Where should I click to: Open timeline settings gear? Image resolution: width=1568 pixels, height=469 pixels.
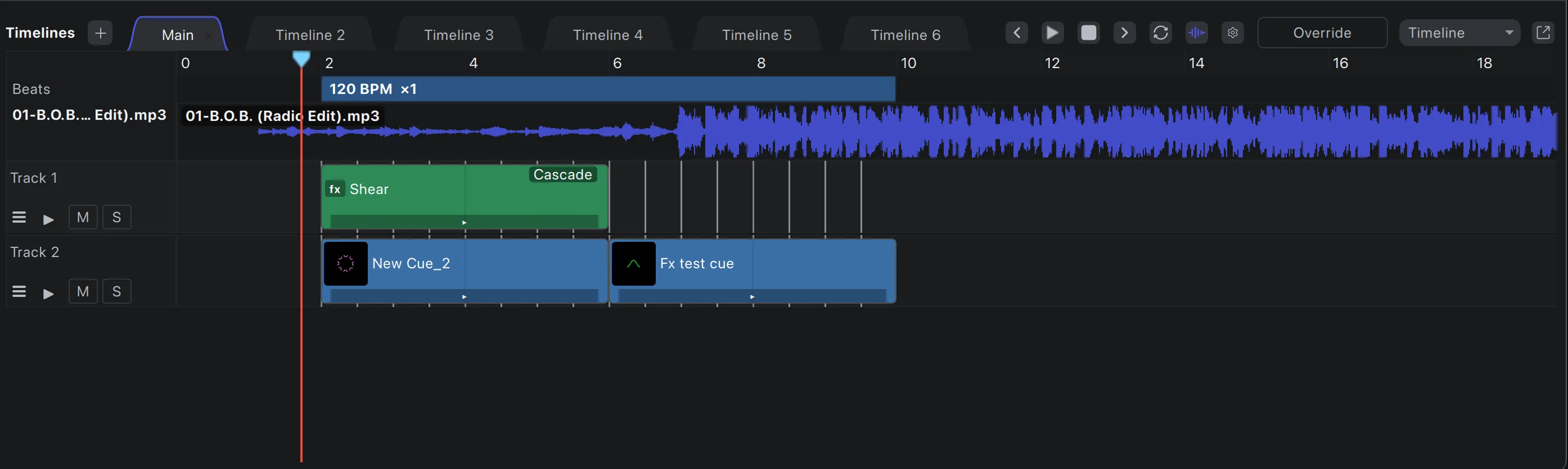click(x=1233, y=33)
